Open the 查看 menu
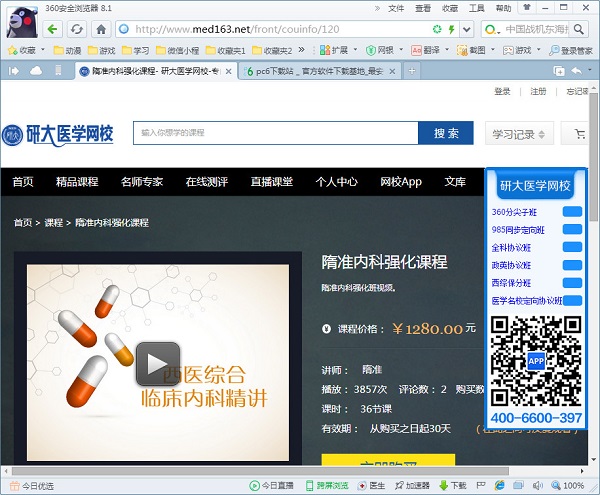The height and width of the screenshot is (495, 600). click(x=423, y=8)
